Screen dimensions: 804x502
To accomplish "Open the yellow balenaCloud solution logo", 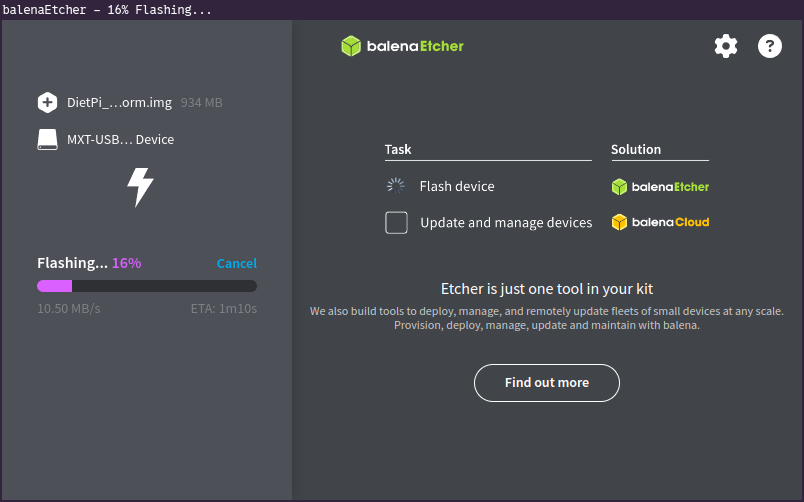I will pyautogui.click(x=660, y=222).
